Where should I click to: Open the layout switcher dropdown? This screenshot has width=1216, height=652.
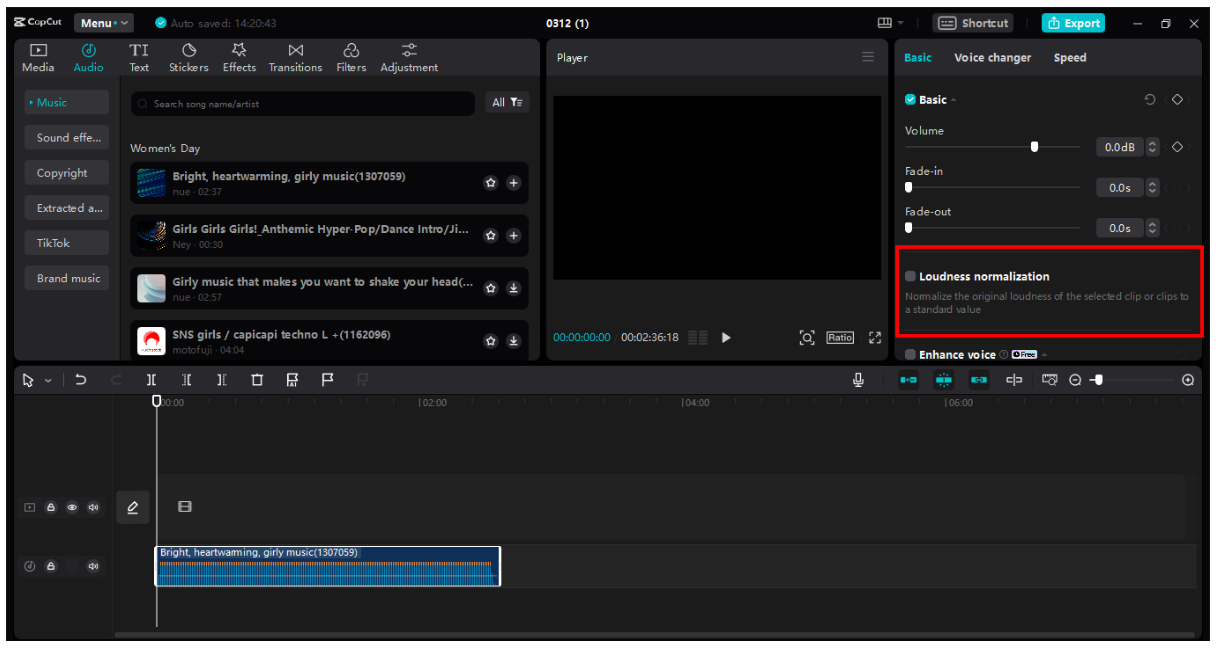pyautogui.click(x=890, y=23)
